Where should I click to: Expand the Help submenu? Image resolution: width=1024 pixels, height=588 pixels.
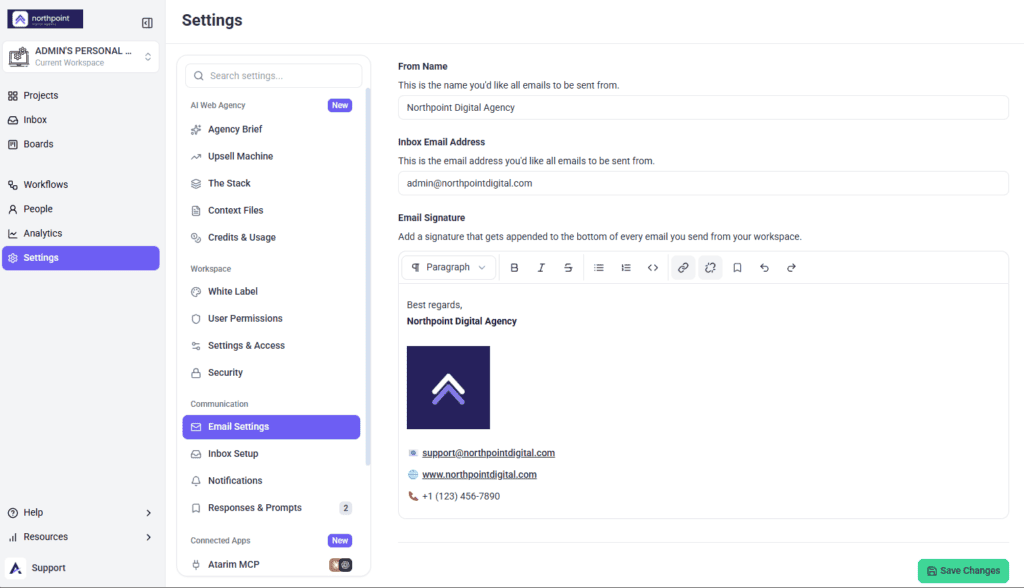81,513
